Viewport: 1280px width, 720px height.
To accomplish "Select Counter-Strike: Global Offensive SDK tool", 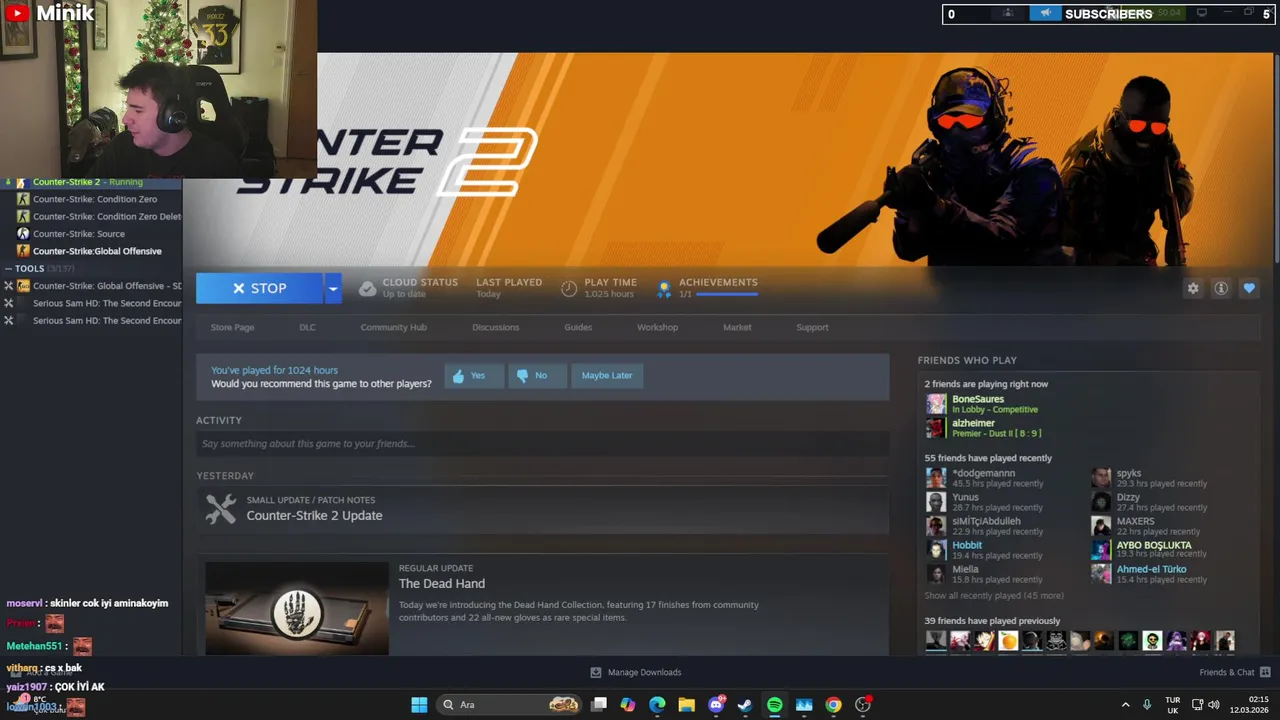I will [x=107, y=286].
